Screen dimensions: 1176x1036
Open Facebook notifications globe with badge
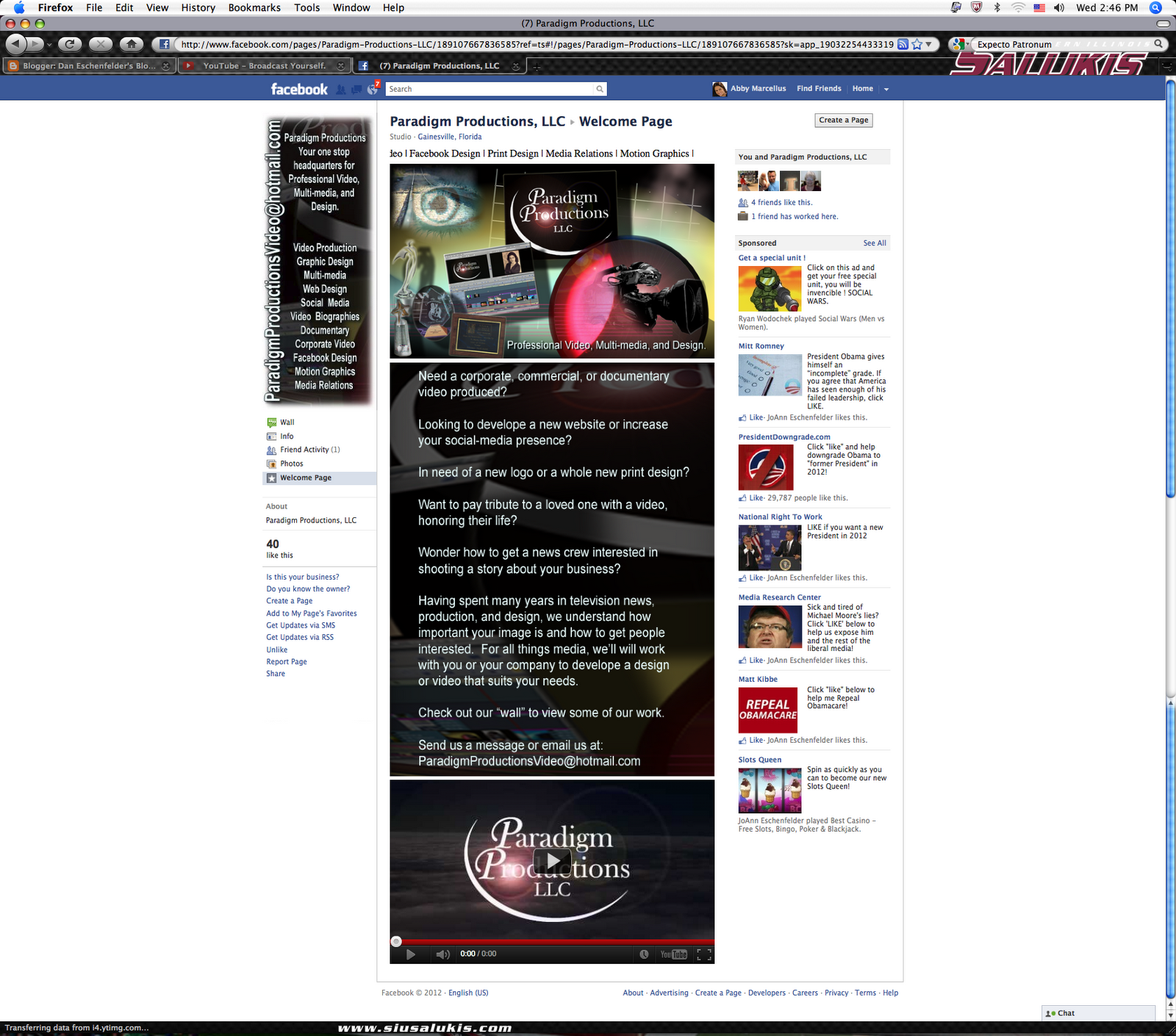click(x=373, y=90)
